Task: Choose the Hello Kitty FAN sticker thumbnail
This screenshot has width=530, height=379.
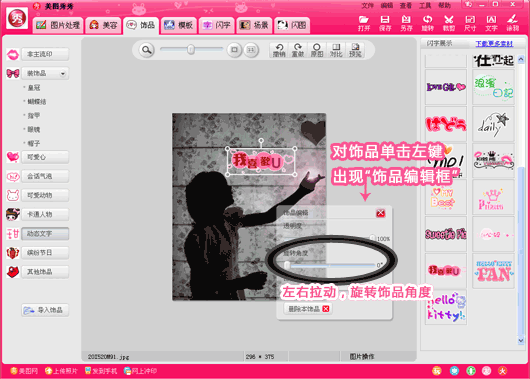Action: (x=493, y=271)
